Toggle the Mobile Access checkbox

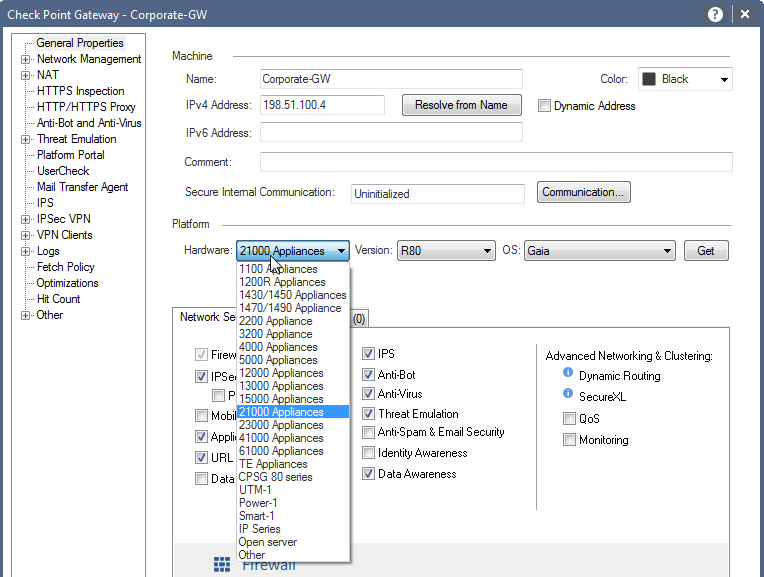pyautogui.click(x=201, y=416)
